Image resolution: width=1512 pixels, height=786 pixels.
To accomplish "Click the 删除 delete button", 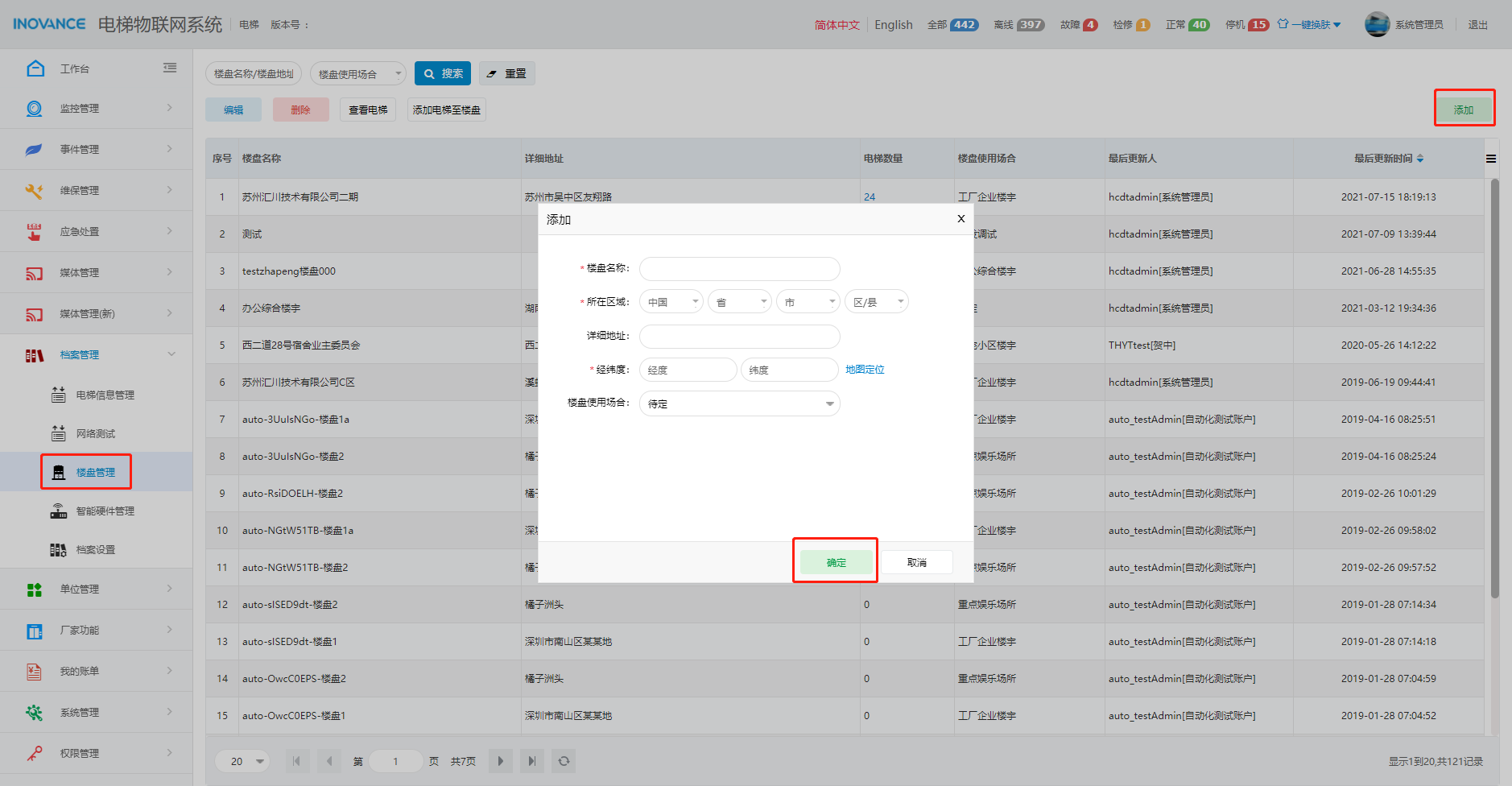I will point(300,110).
